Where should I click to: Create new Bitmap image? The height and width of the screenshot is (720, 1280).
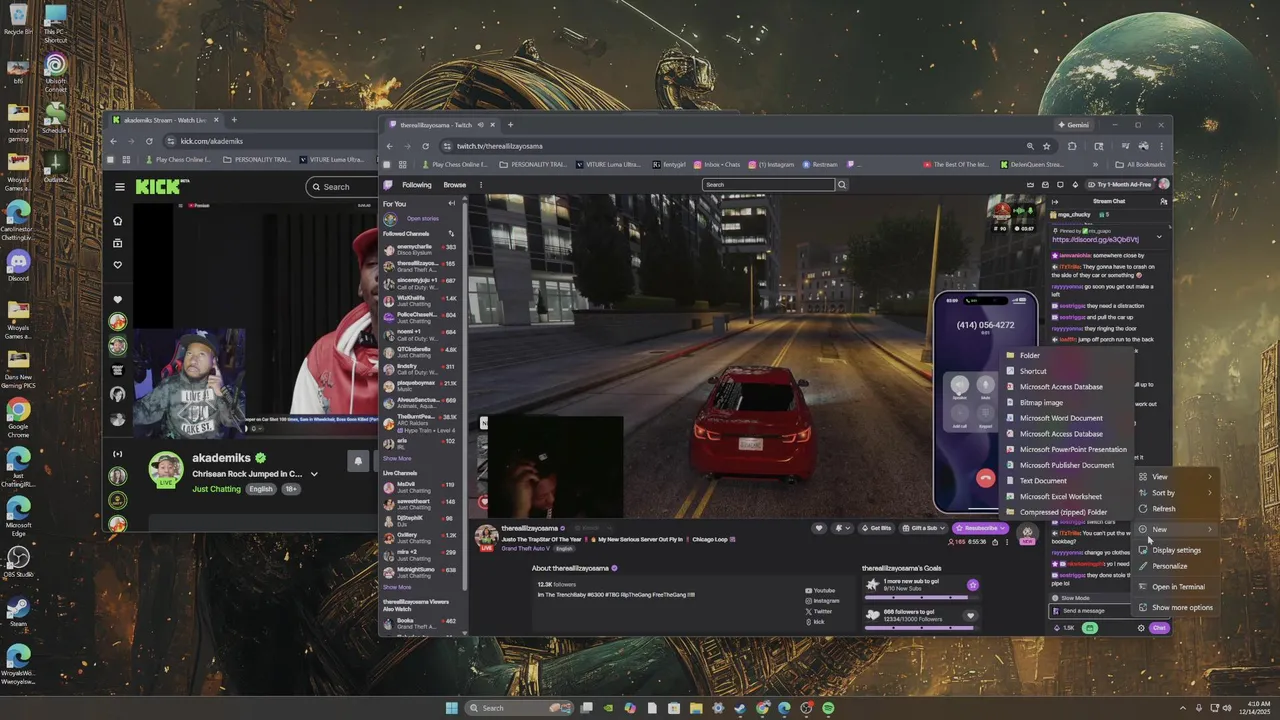[x=1069, y=402]
